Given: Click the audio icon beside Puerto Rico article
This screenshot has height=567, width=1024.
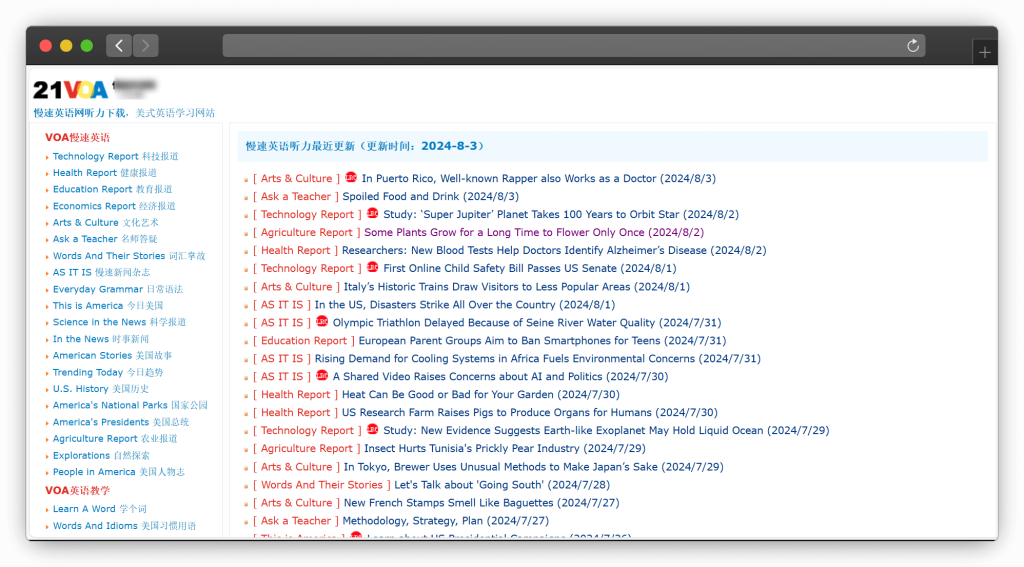Looking at the screenshot, I should (350, 178).
